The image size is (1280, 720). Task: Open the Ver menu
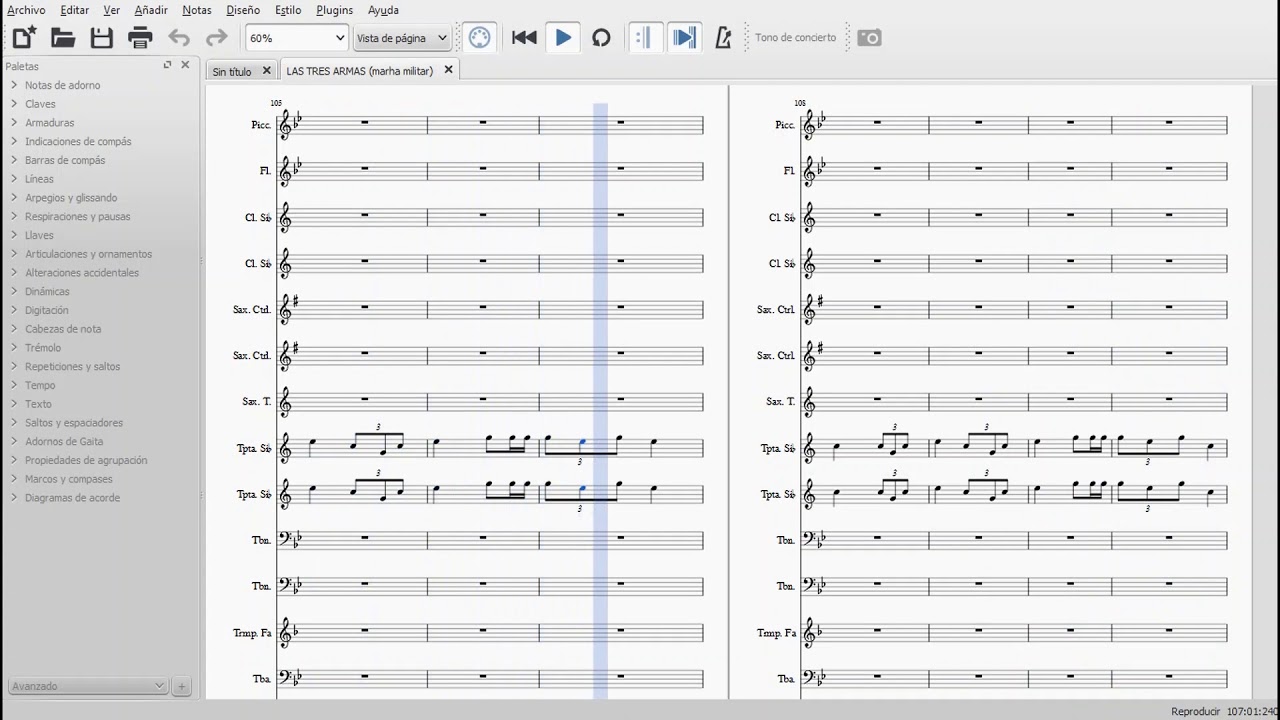click(112, 10)
